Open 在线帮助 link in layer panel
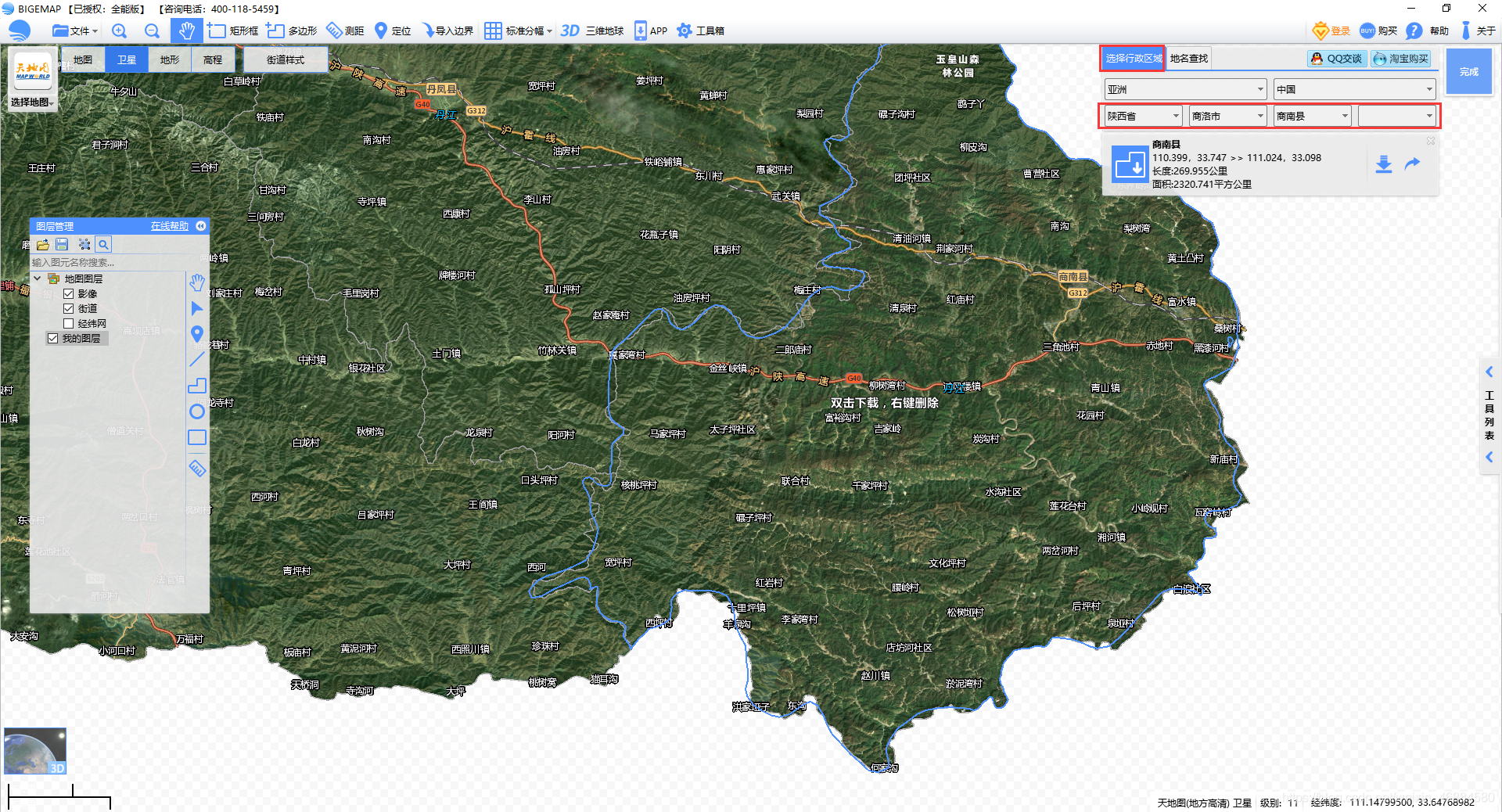The width and height of the screenshot is (1502, 812). [x=170, y=226]
